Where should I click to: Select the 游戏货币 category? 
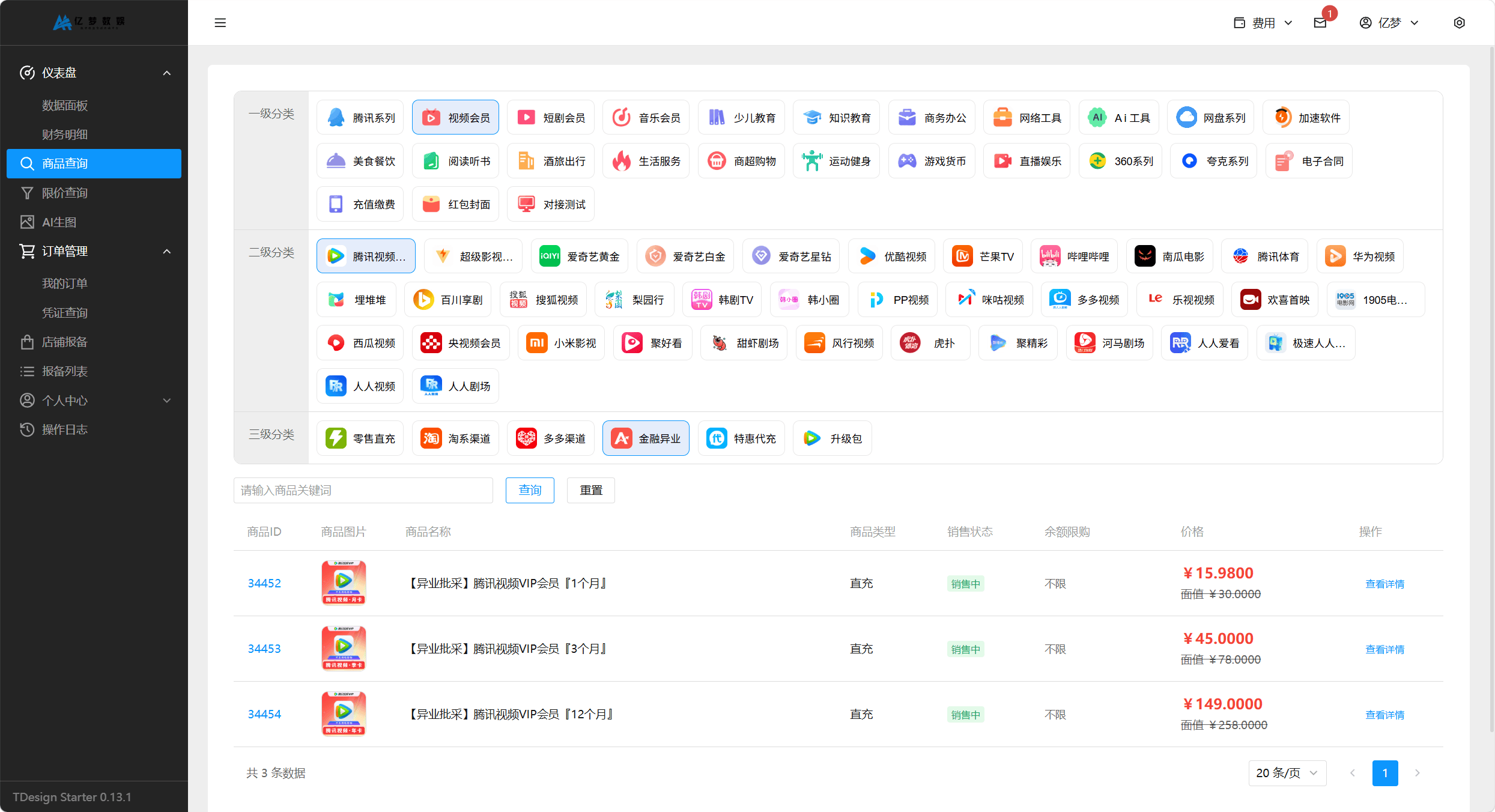click(x=932, y=161)
